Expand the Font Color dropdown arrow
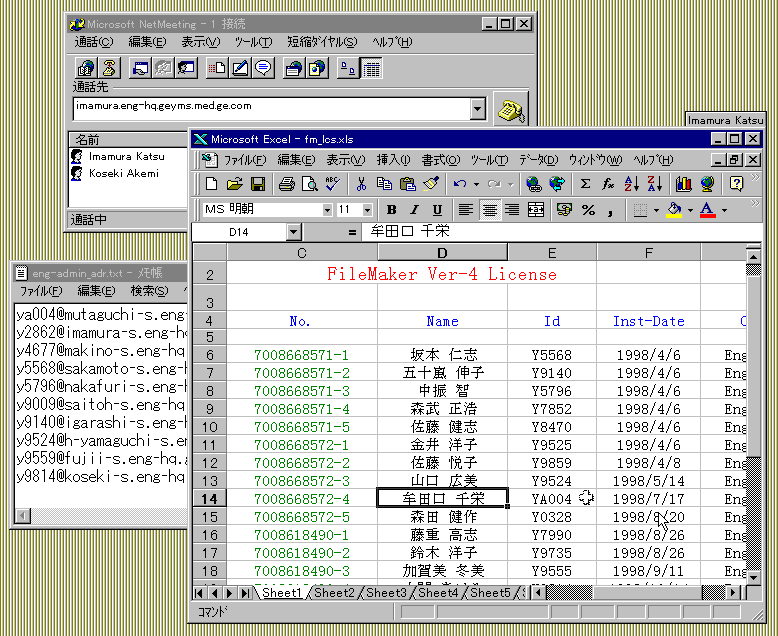 [724, 210]
